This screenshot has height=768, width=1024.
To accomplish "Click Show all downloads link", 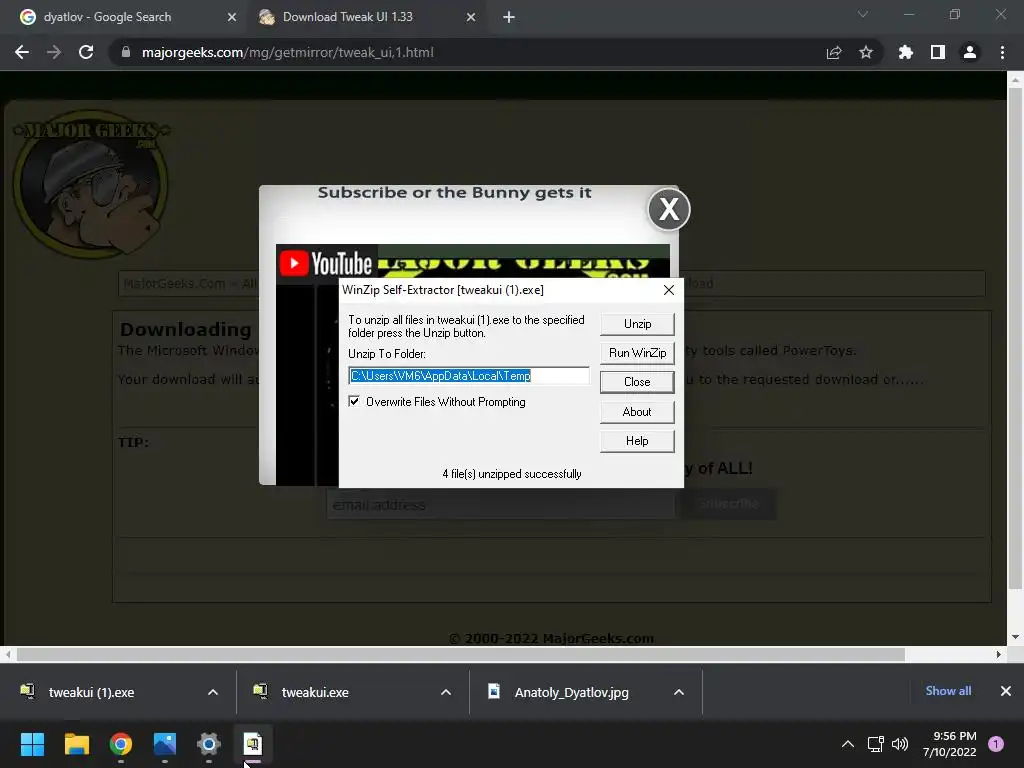I will pyautogui.click(x=948, y=691).
